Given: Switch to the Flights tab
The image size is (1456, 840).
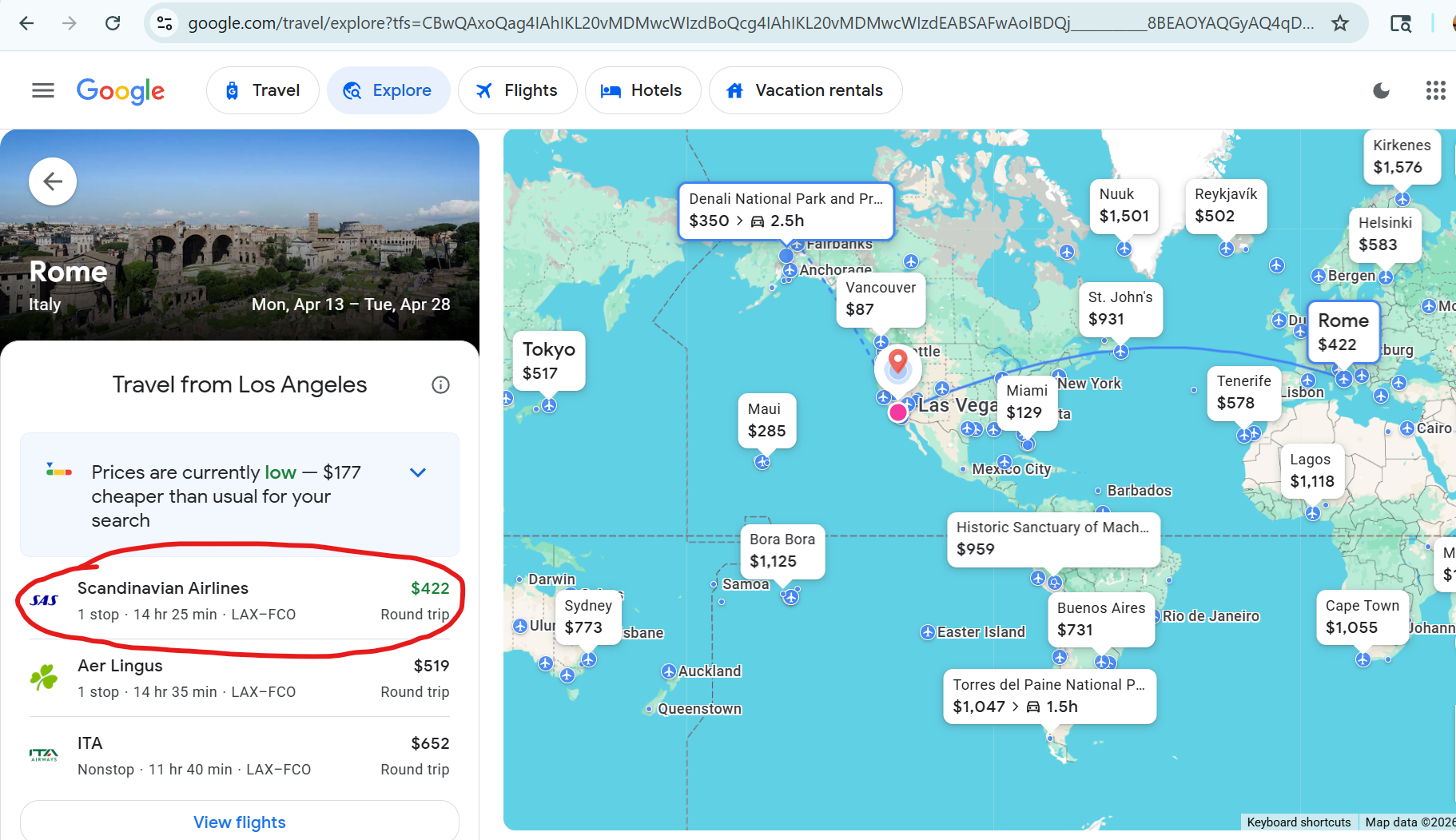Looking at the screenshot, I should 517,90.
